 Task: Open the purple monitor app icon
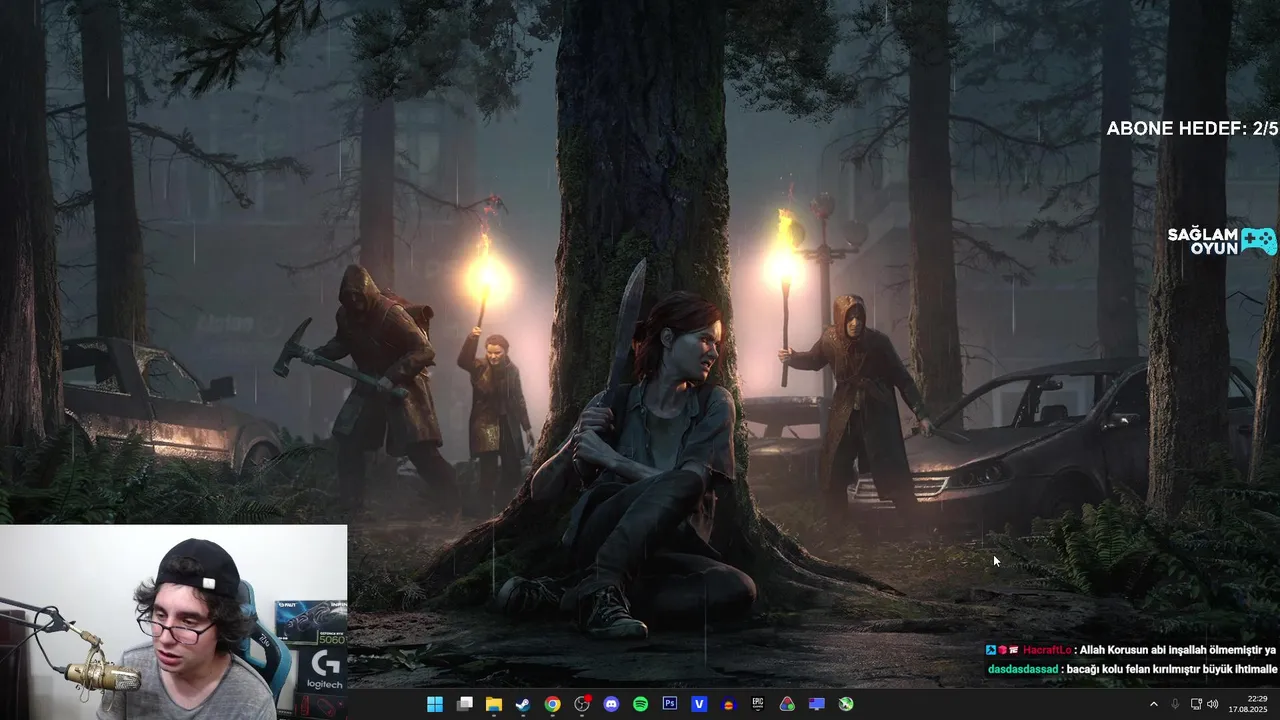(x=817, y=704)
